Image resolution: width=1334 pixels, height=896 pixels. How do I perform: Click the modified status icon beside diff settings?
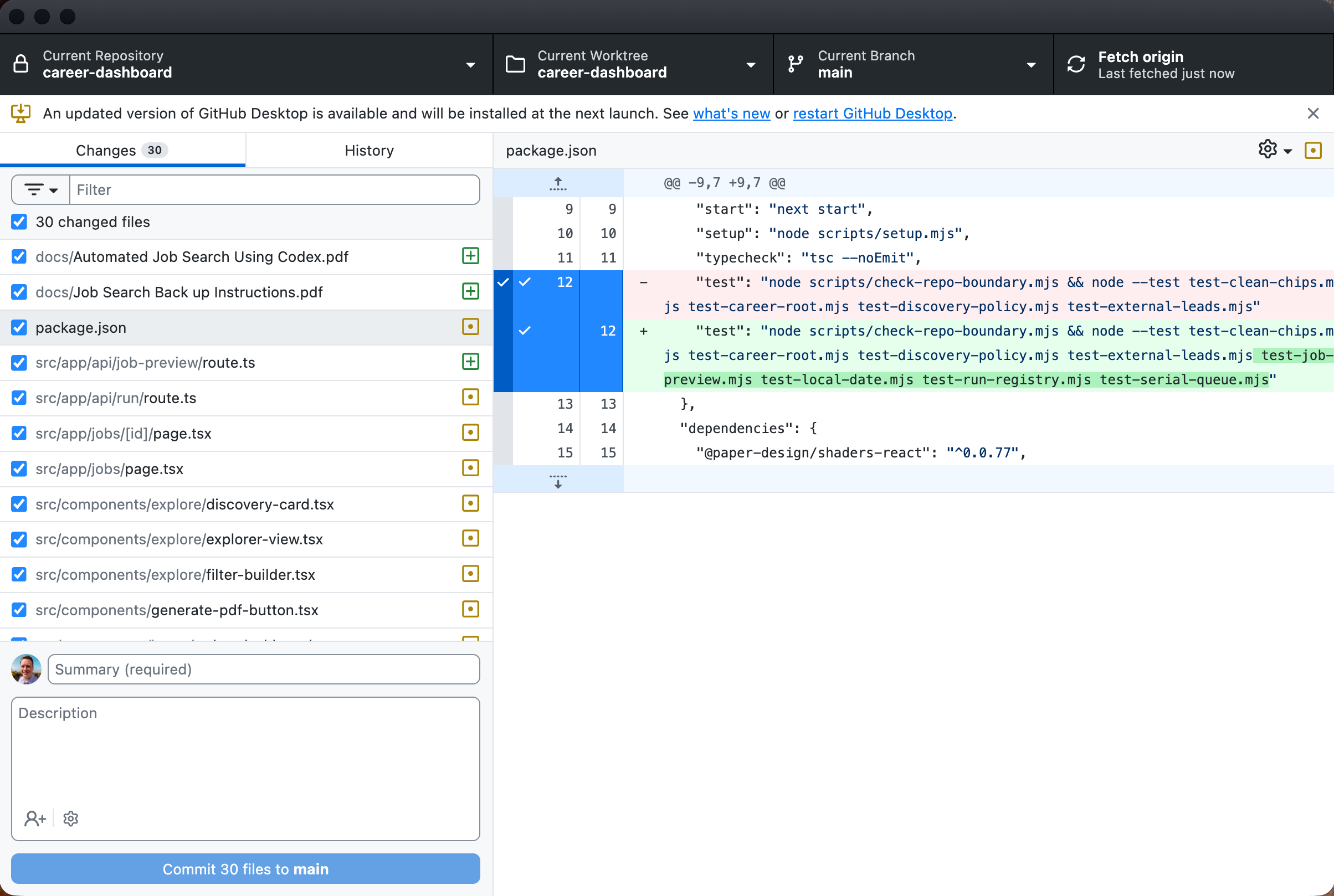point(1313,150)
